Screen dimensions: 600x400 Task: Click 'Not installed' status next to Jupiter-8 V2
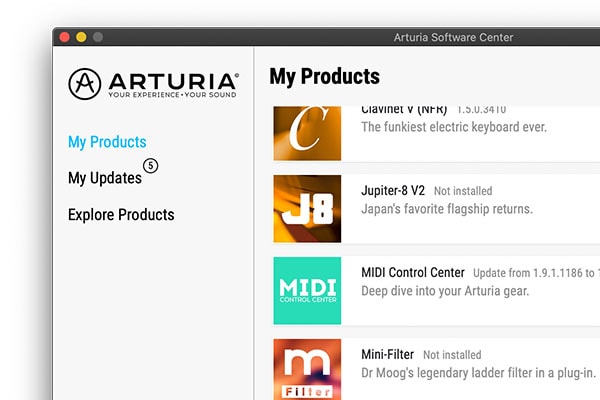[463, 191]
